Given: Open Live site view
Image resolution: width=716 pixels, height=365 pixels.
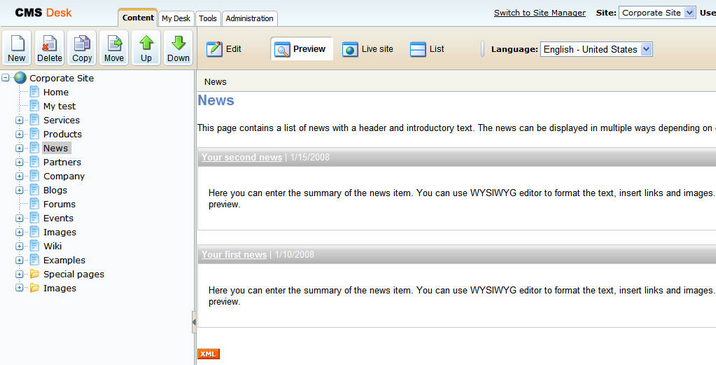Looking at the screenshot, I should tap(368, 49).
